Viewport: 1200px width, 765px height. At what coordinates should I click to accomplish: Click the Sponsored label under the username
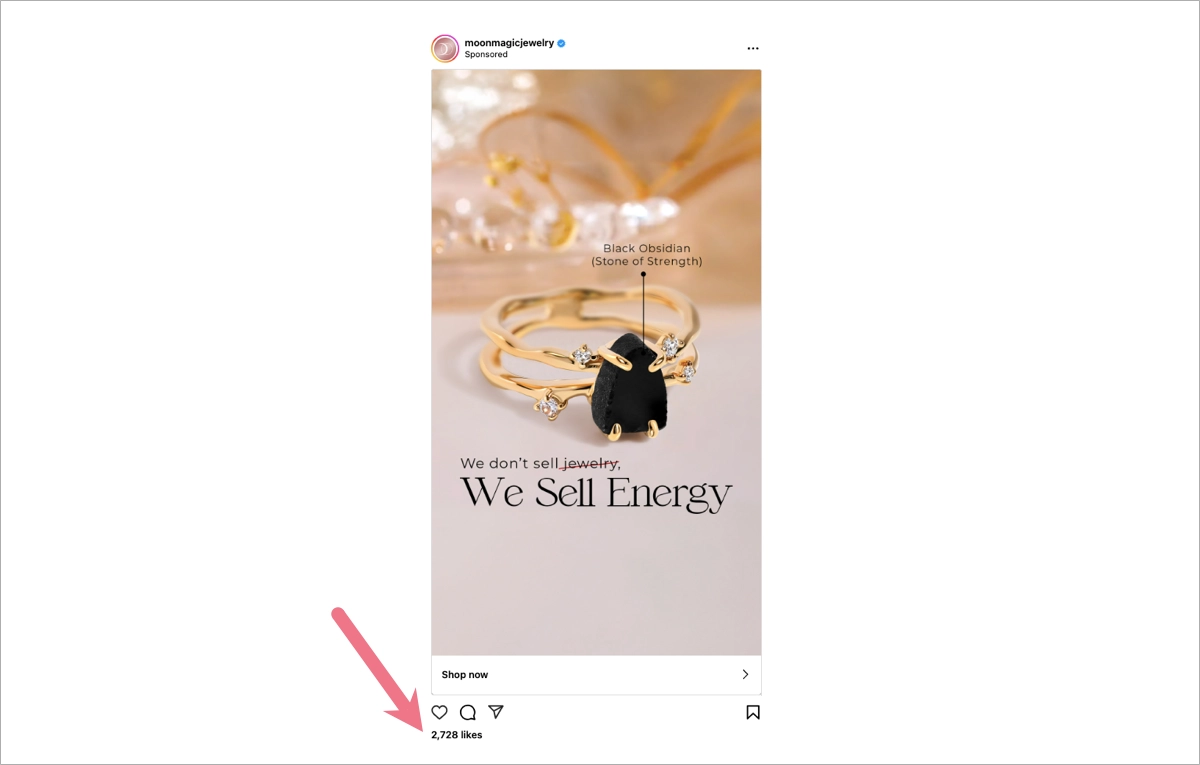[486, 54]
